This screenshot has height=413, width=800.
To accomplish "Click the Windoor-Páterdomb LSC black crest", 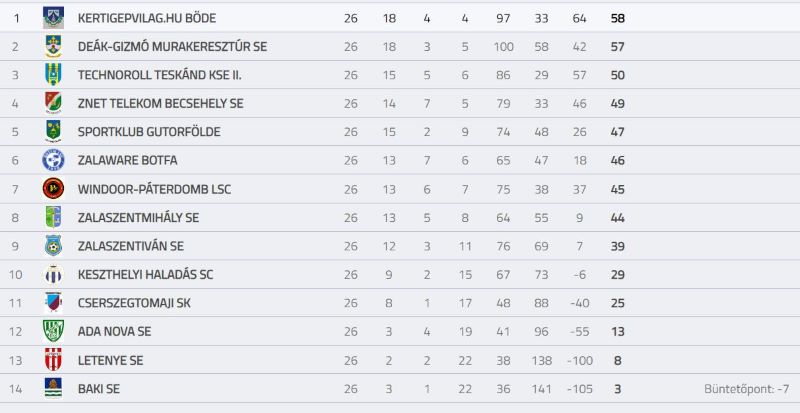I will click(53, 189).
